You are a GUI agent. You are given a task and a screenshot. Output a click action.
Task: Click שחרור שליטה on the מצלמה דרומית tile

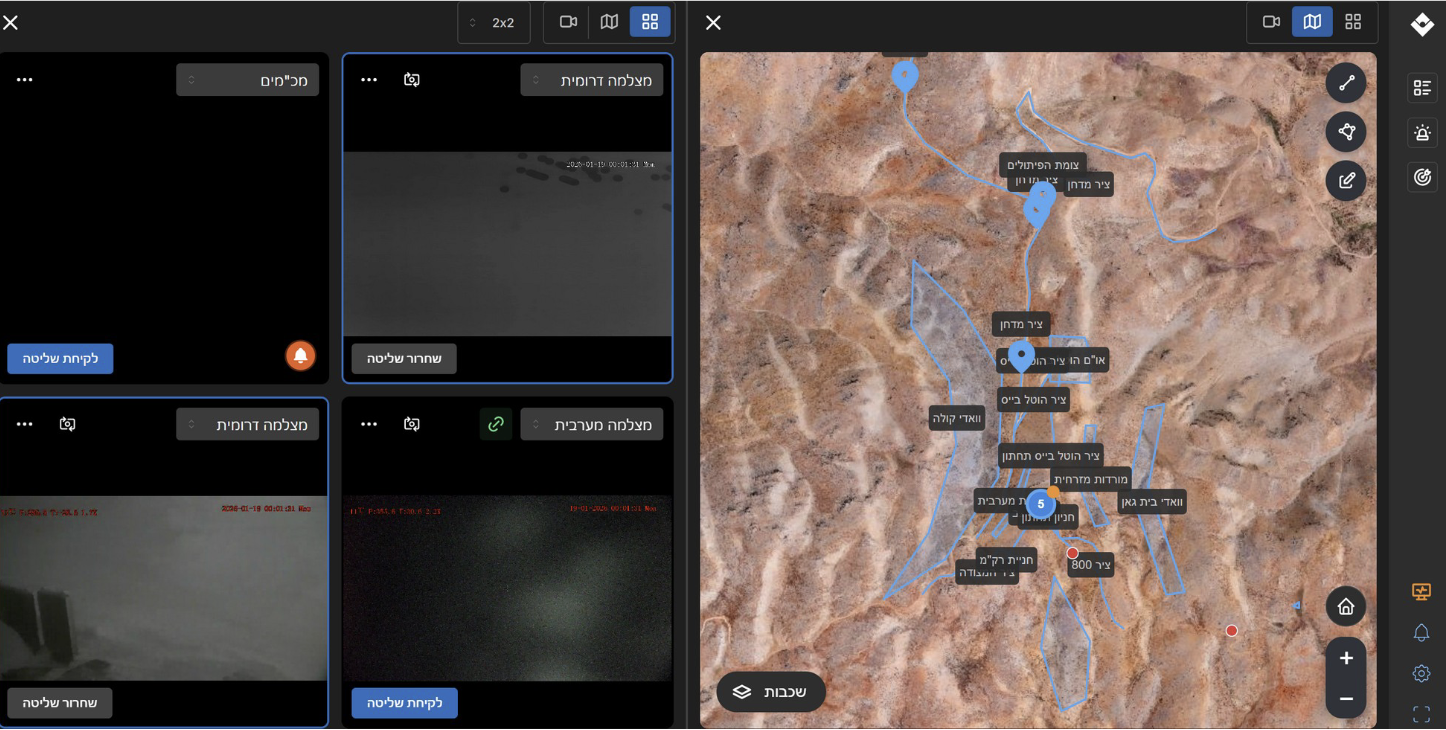pos(404,359)
